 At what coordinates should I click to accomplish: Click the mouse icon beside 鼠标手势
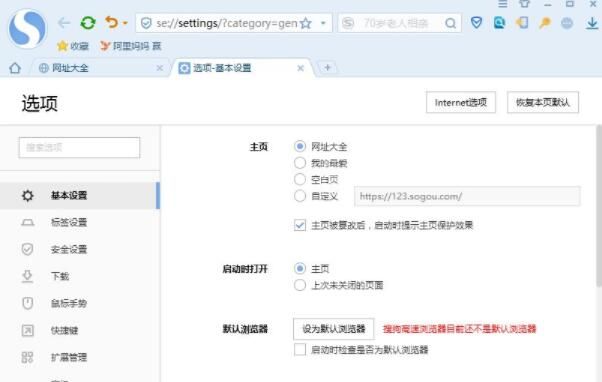coord(28,303)
